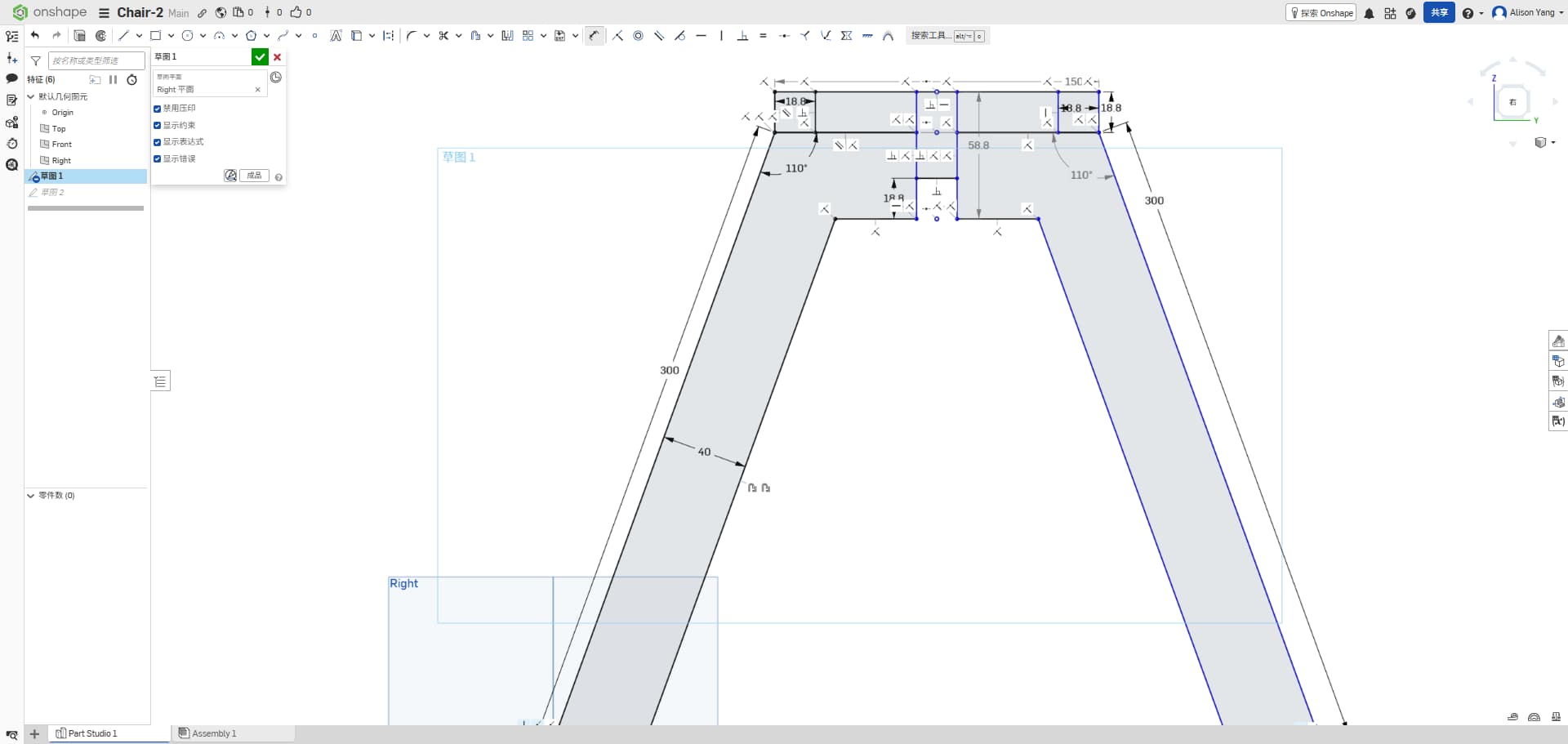Open the Polygon tool dropdown arrow

click(x=267, y=35)
